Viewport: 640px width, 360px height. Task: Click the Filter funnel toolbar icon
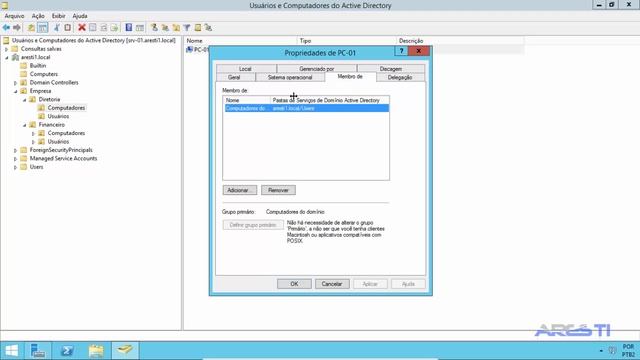coord(187,28)
